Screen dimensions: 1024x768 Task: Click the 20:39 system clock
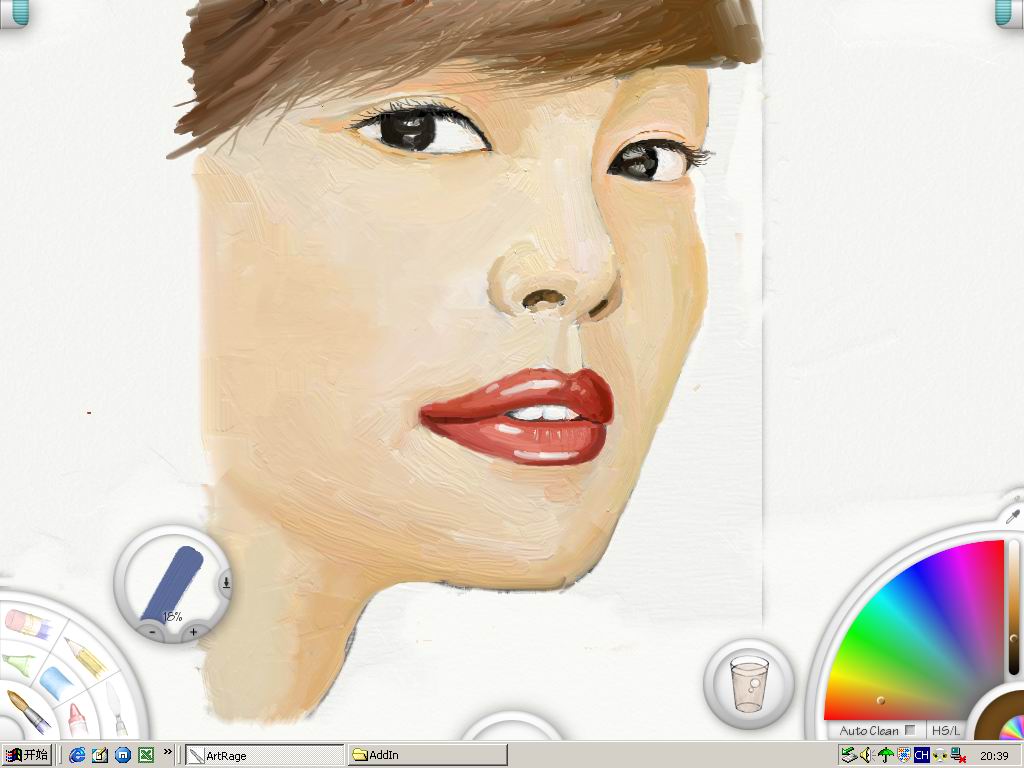point(994,756)
